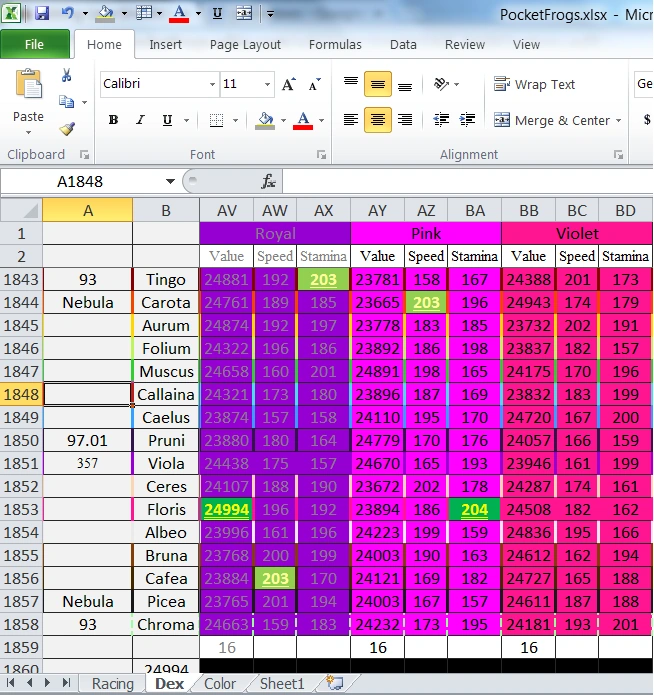Switch to the Formulas tab
This screenshot has height=695, width=654.
click(335, 45)
